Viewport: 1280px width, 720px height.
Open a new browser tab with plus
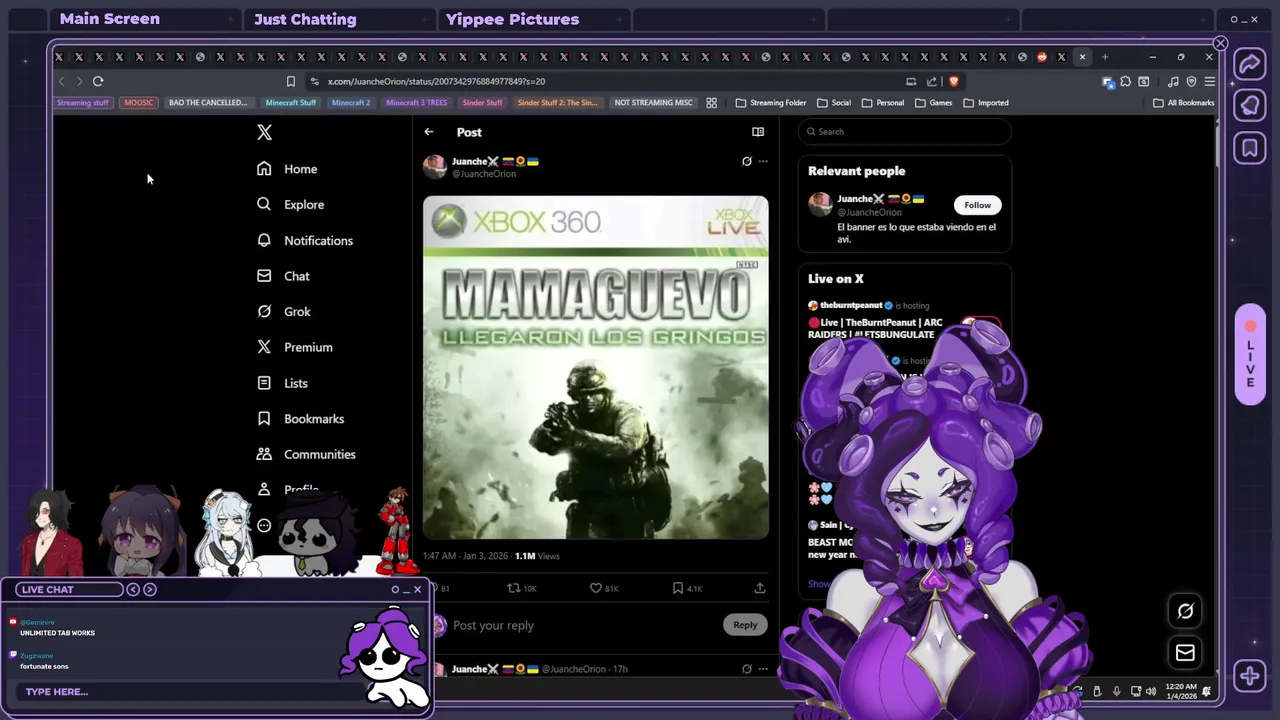pos(1105,57)
